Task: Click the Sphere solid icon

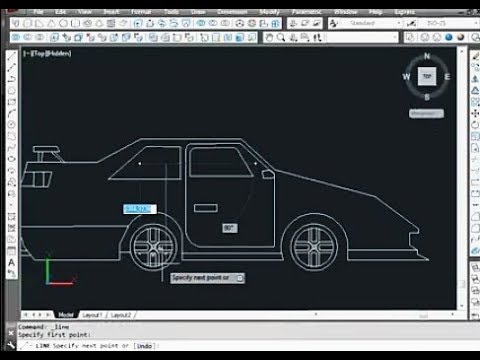Action: pyautogui.click(x=63, y=24)
